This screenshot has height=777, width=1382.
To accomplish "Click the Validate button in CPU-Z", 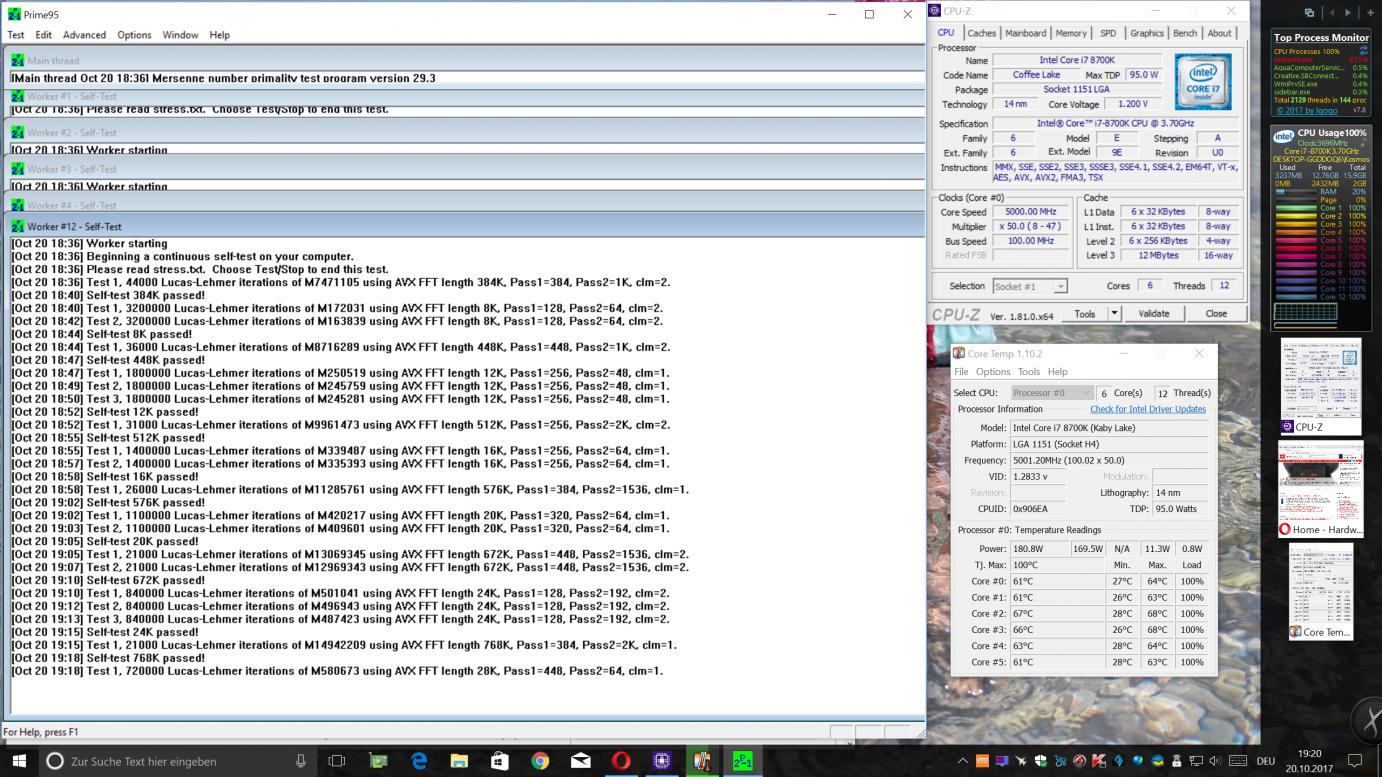I will 1153,313.
